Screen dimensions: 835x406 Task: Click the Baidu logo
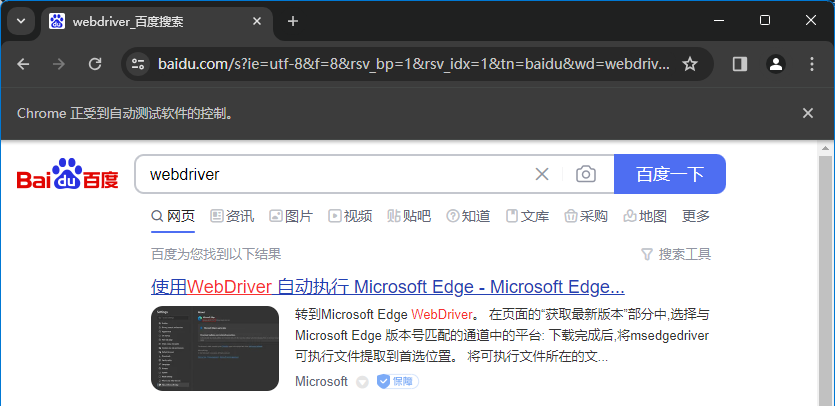[68, 174]
